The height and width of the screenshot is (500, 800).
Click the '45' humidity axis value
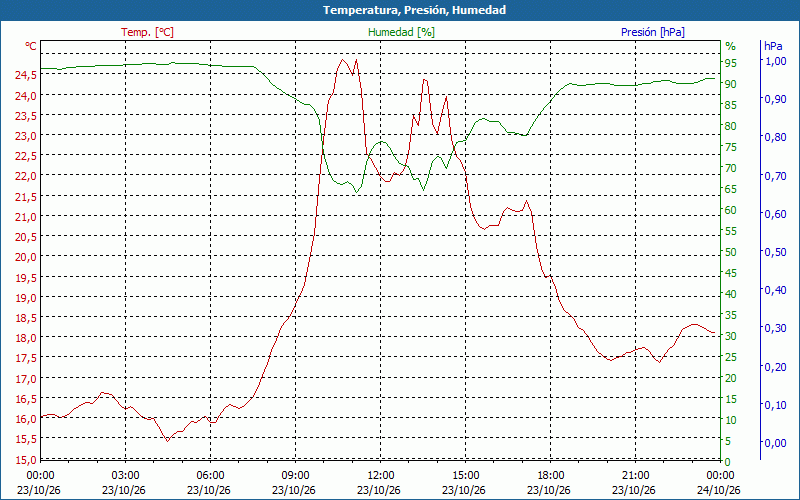pyautogui.click(x=731, y=273)
